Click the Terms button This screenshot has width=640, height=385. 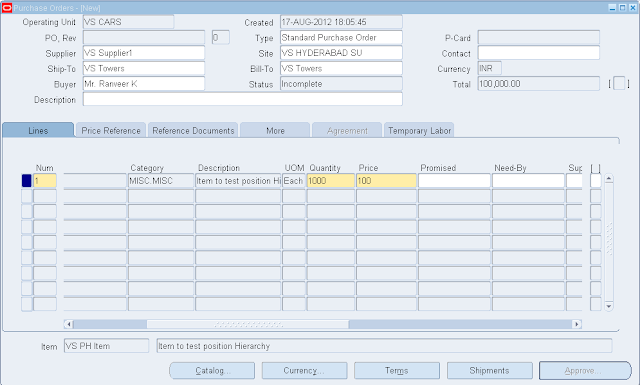[397, 370]
